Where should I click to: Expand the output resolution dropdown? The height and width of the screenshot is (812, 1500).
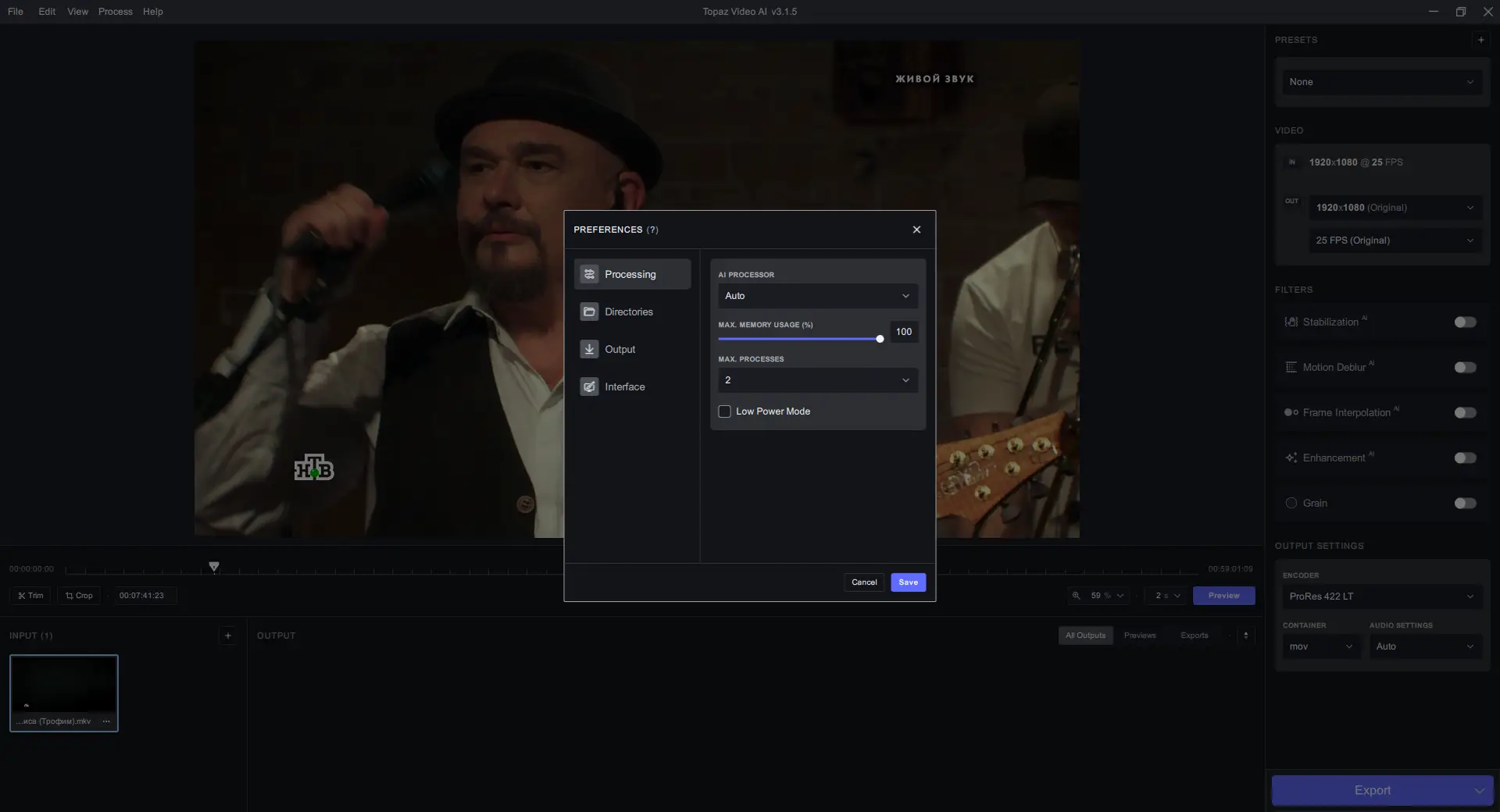[1395, 208]
